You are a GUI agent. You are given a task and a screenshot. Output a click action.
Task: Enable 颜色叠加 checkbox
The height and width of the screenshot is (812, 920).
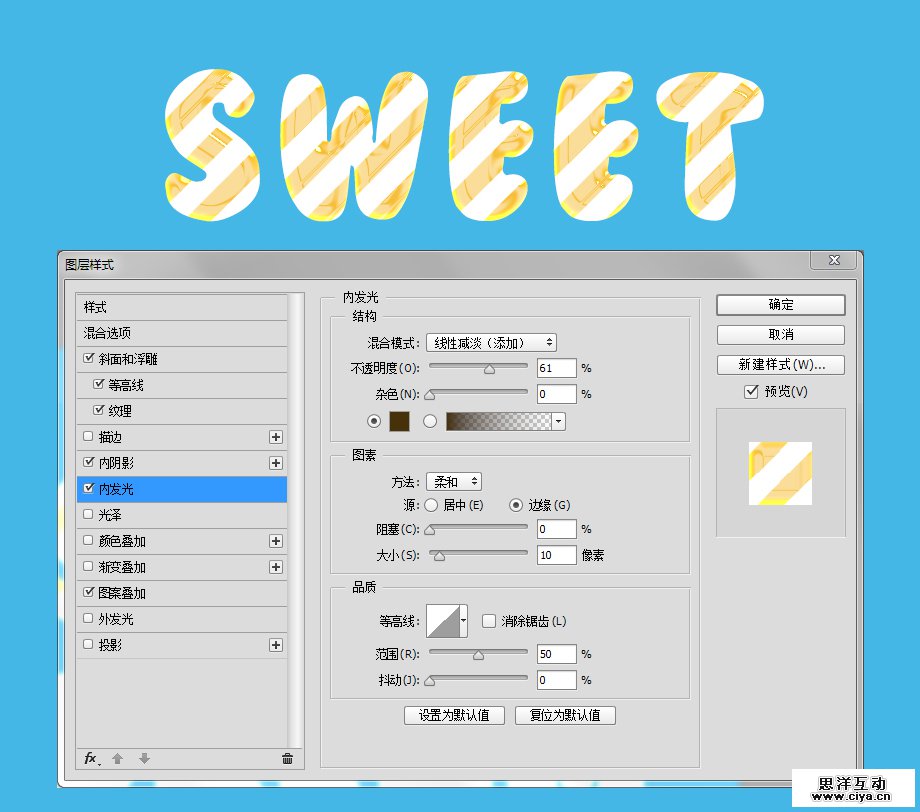(x=88, y=540)
